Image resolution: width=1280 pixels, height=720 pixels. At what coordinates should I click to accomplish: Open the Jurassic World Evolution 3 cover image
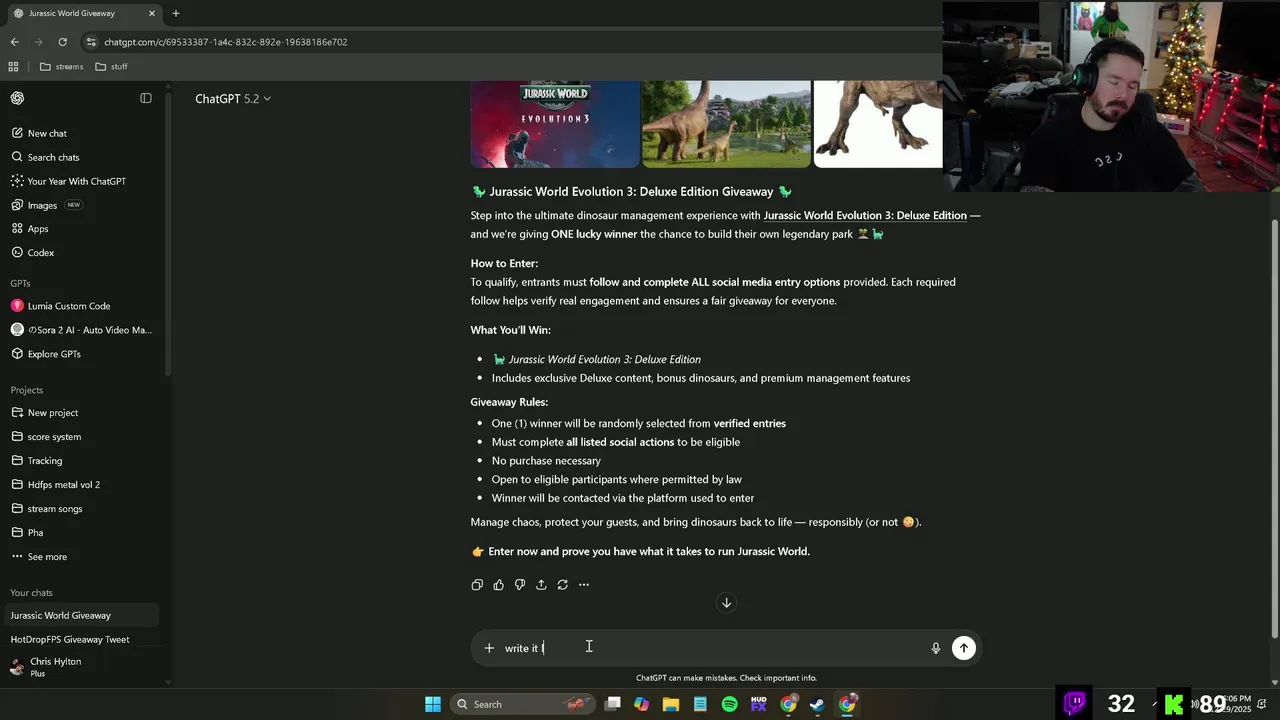coord(555,124)
